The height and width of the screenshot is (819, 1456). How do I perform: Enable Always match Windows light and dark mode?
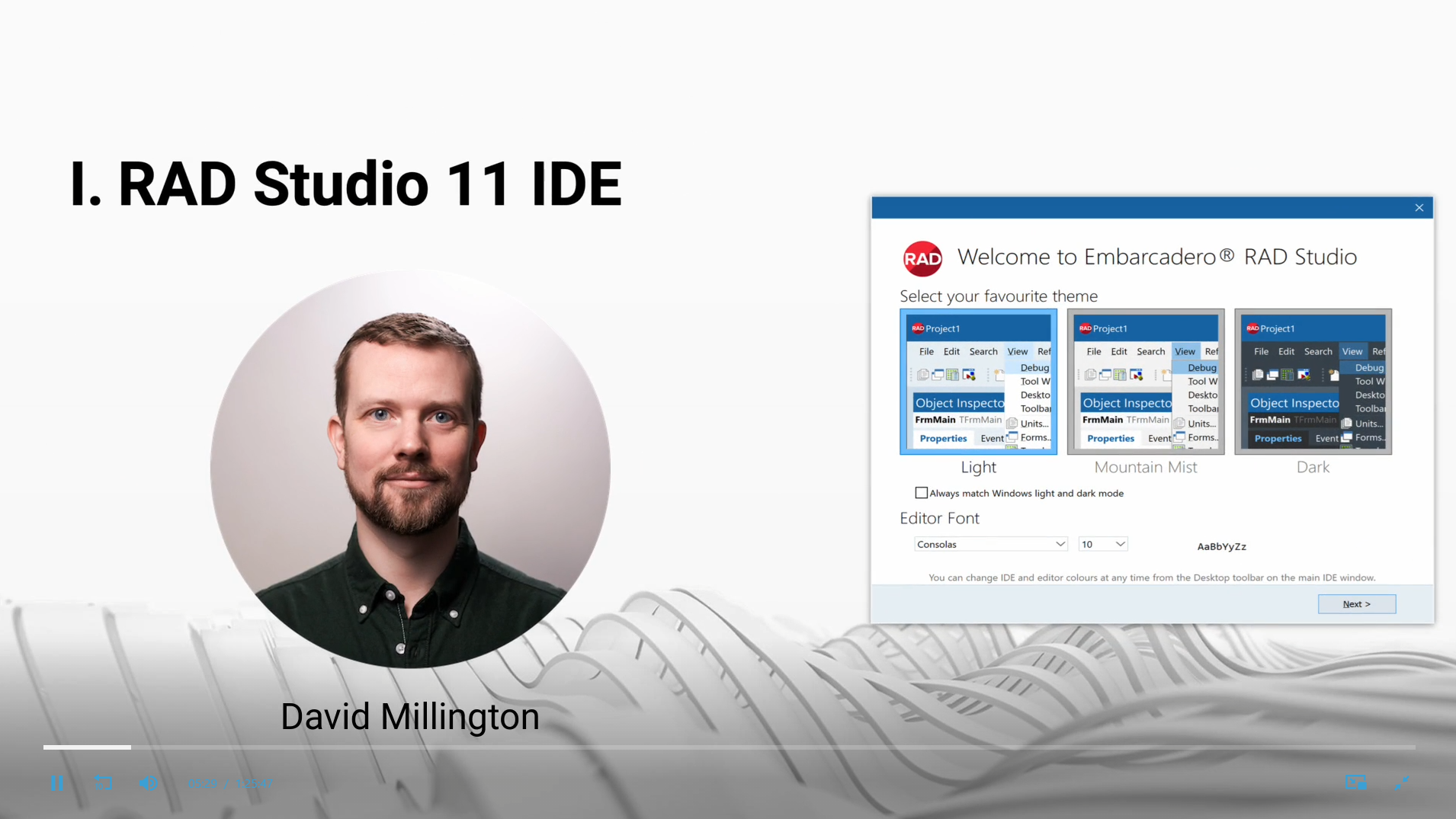[x=922, y=493]
